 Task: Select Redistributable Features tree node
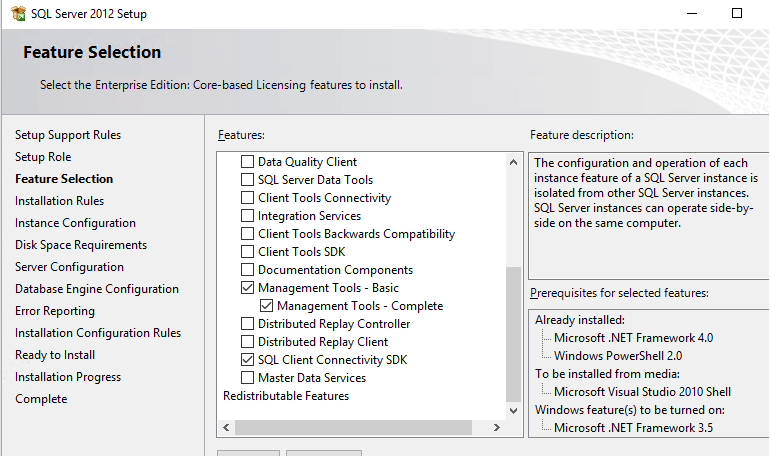(x=286, y=396)
